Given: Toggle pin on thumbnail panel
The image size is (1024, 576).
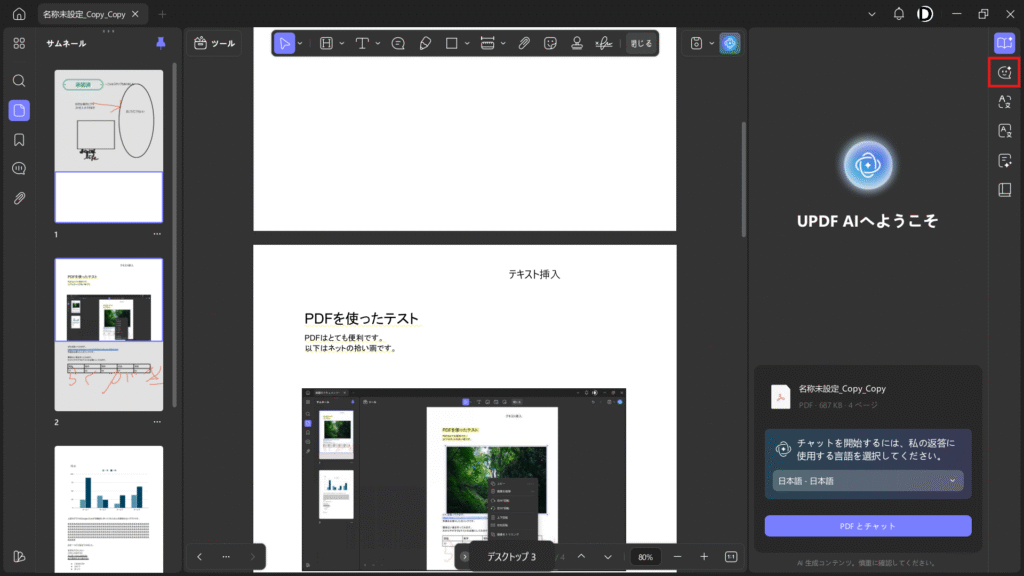Looking at the screenshot, I should pos(161,43).
